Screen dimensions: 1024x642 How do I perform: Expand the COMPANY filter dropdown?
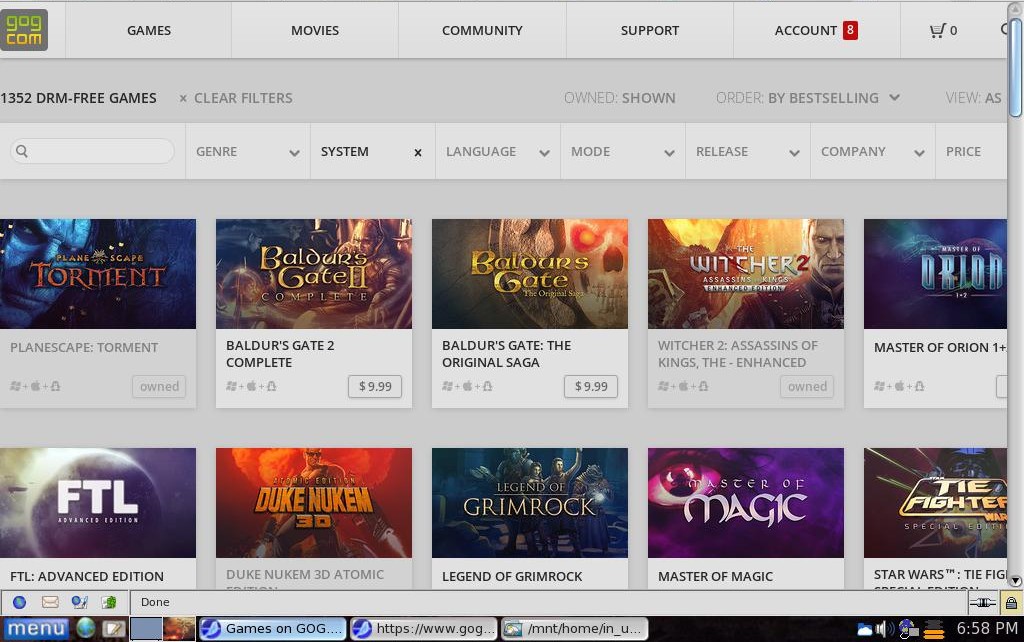point(872,152)
